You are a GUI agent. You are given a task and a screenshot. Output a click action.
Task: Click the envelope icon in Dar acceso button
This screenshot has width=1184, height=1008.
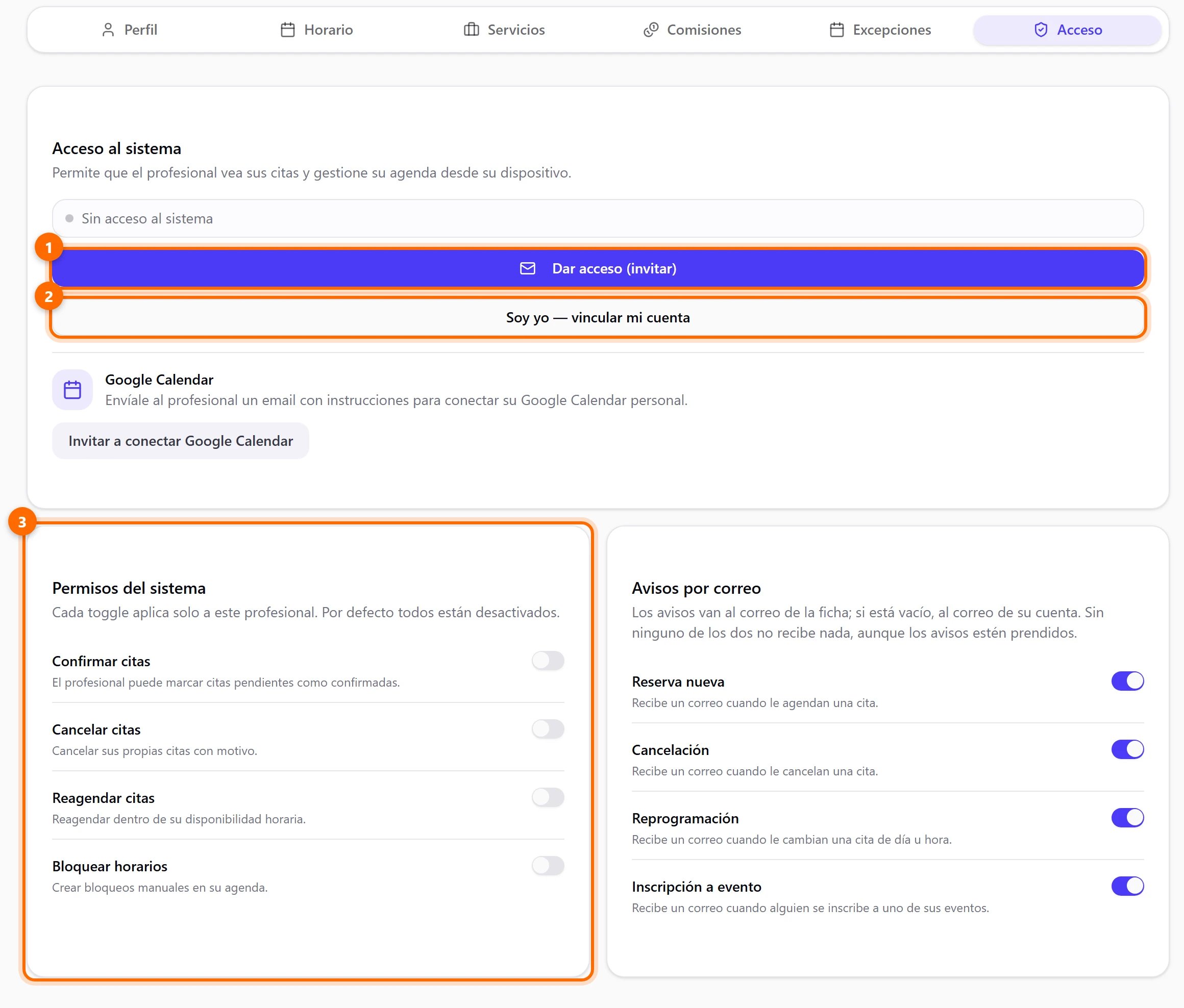pos(527,268)
